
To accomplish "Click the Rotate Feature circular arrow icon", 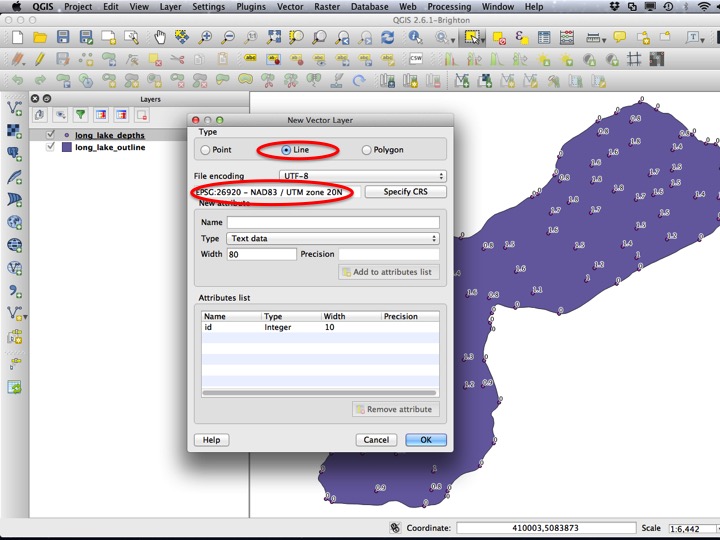I will pyautogui.click(x=359, y=81).
